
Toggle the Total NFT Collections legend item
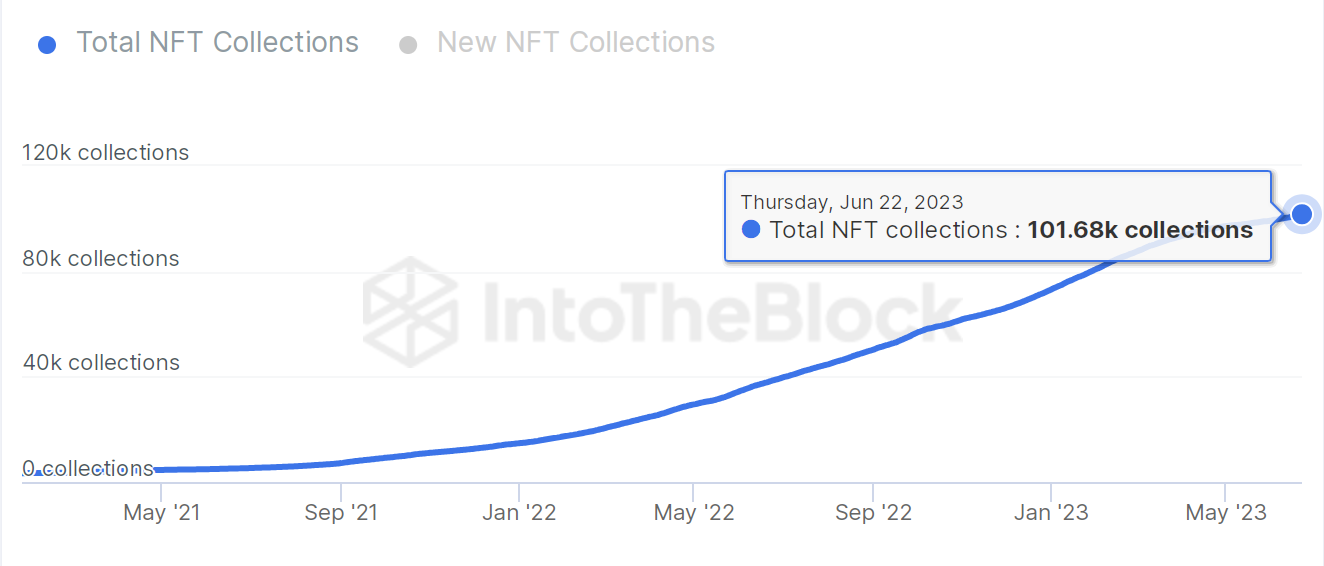pyautogui.click(x=198, y=43)
